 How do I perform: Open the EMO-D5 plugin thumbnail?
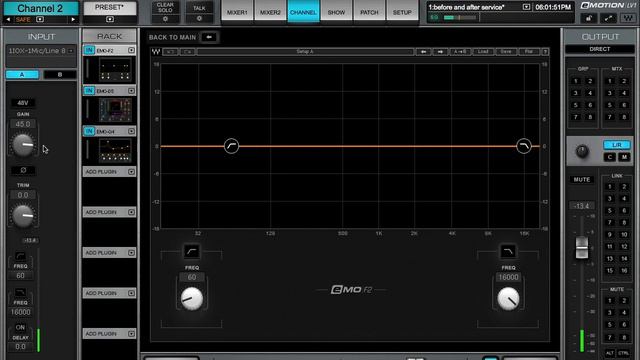pos(115,110)
